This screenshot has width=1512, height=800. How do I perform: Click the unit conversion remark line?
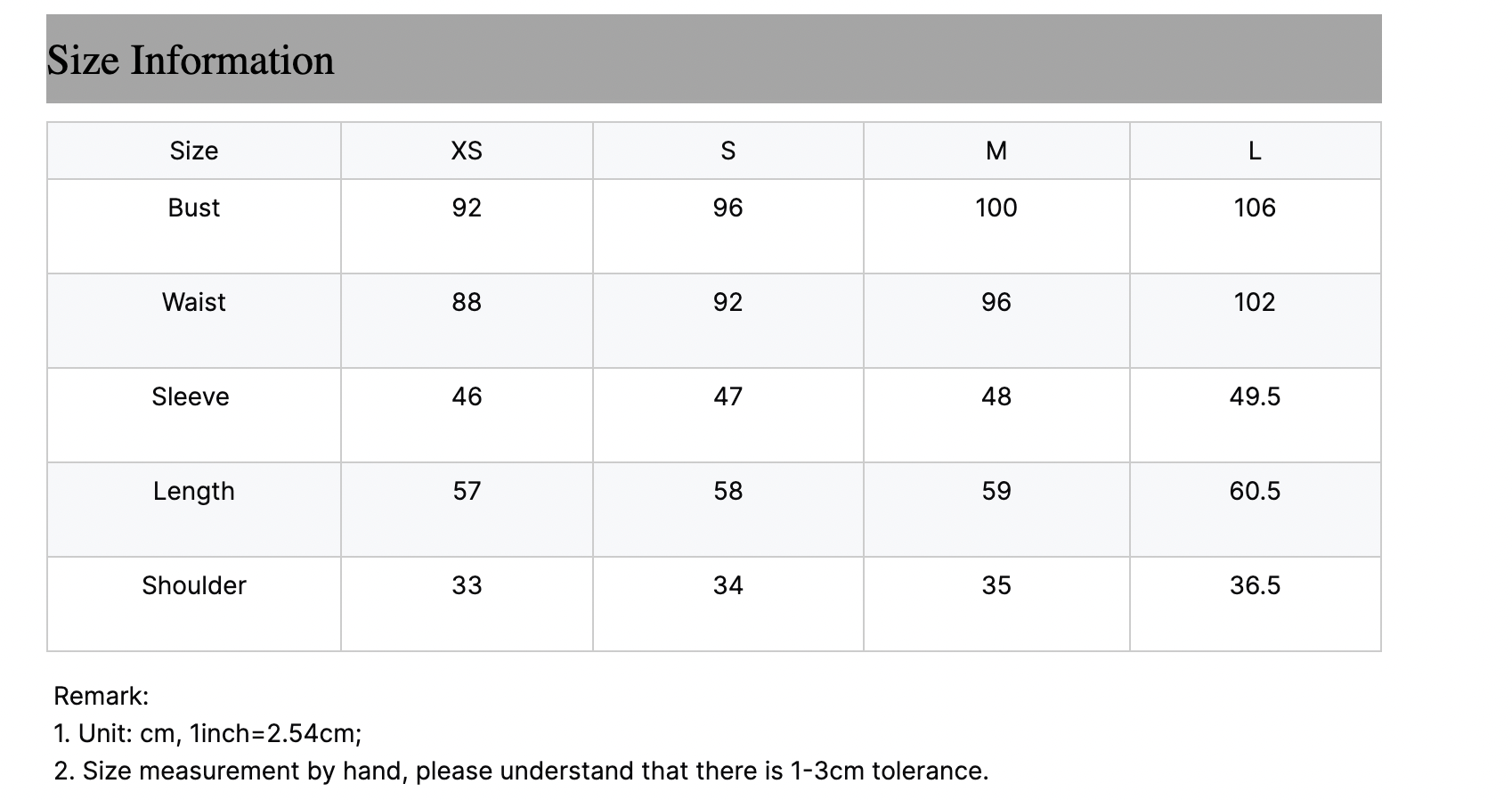[x=207, y=733]
